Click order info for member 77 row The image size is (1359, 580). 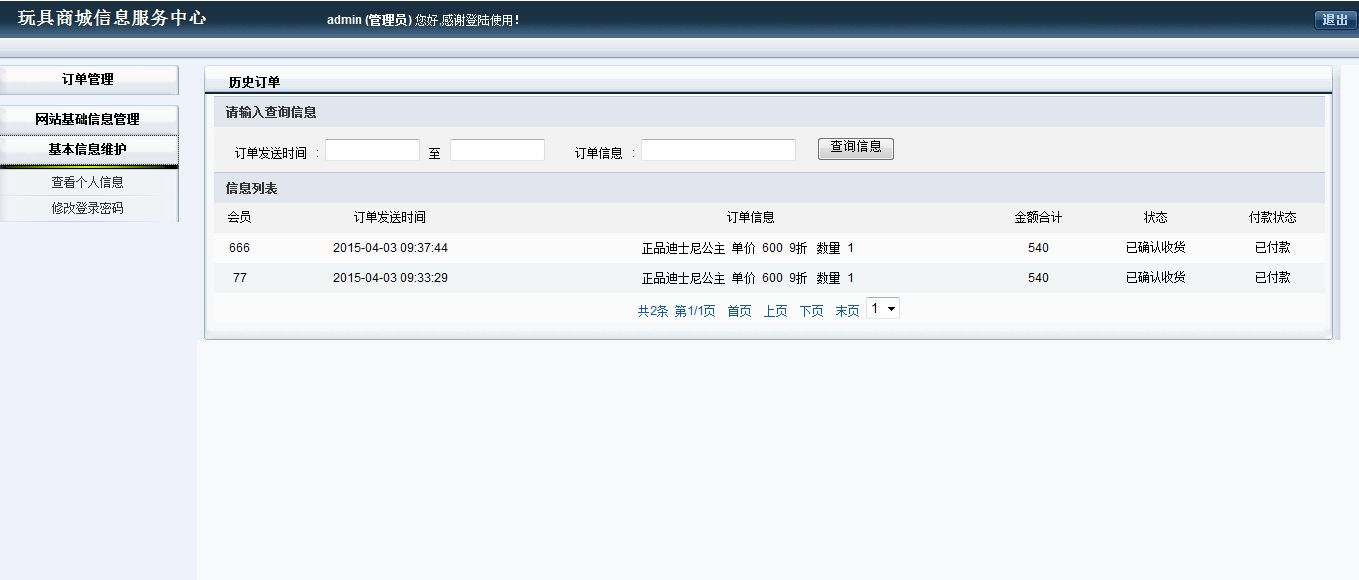click(x=748, y=278)
